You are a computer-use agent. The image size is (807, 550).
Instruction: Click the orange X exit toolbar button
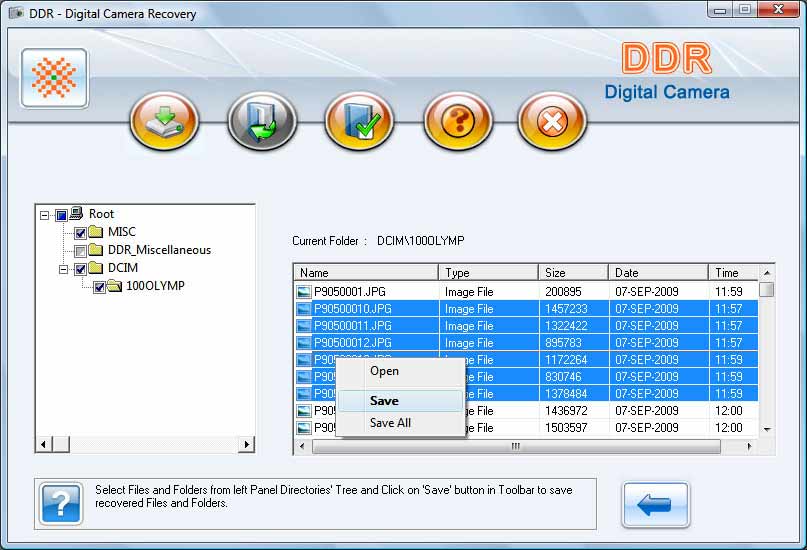552,121
